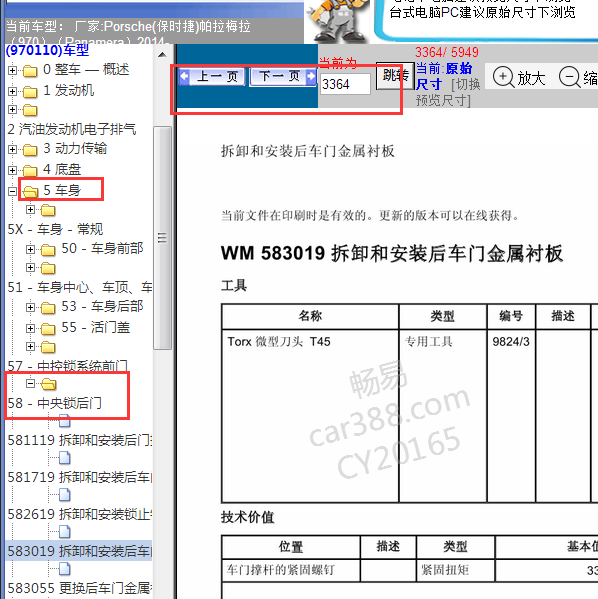598x599 pixels.
Task: Expand the 4 底盘 folder
Action: click(12, 170)
